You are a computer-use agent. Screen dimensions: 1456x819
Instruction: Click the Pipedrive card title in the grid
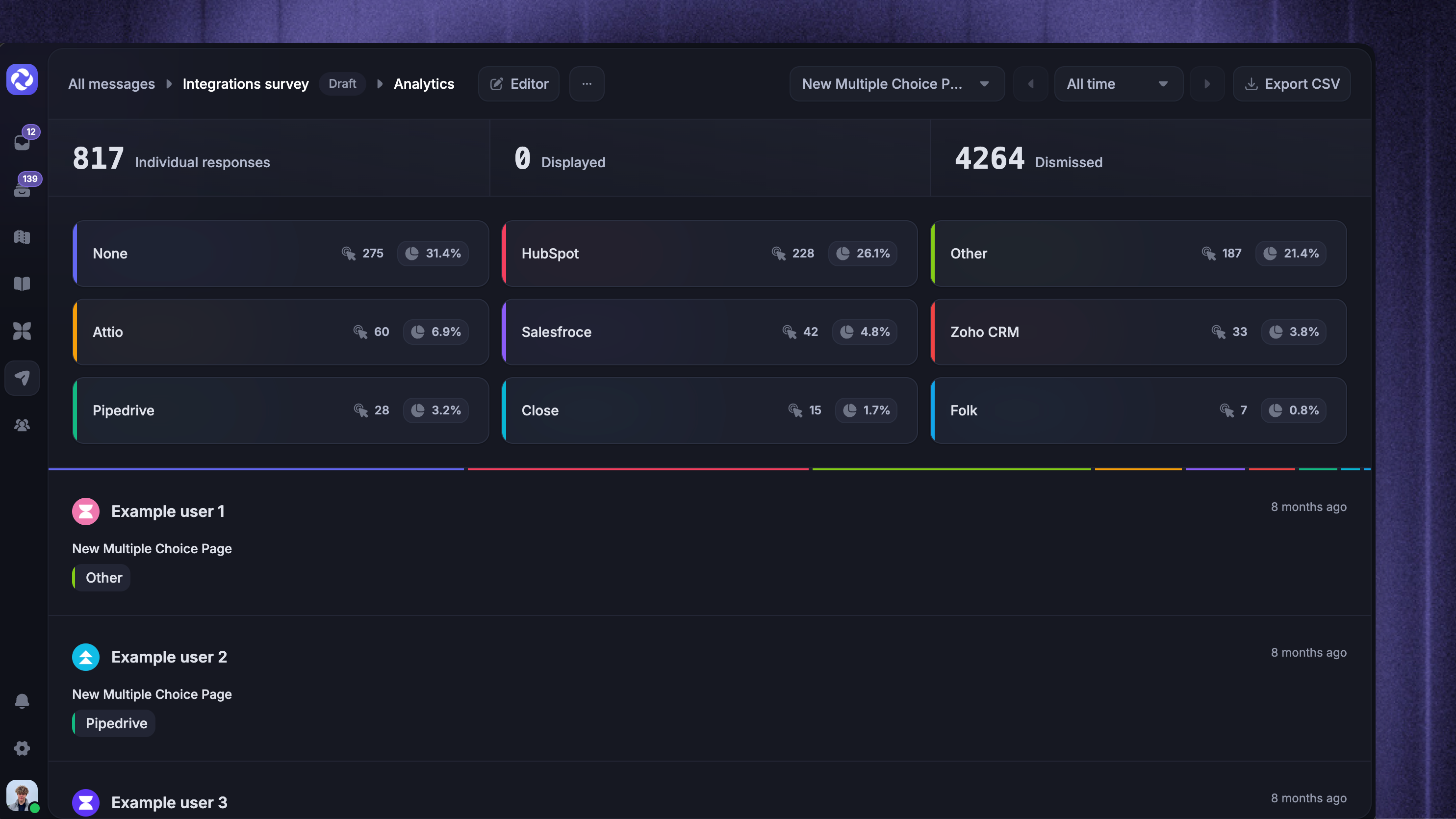point(124,411)
